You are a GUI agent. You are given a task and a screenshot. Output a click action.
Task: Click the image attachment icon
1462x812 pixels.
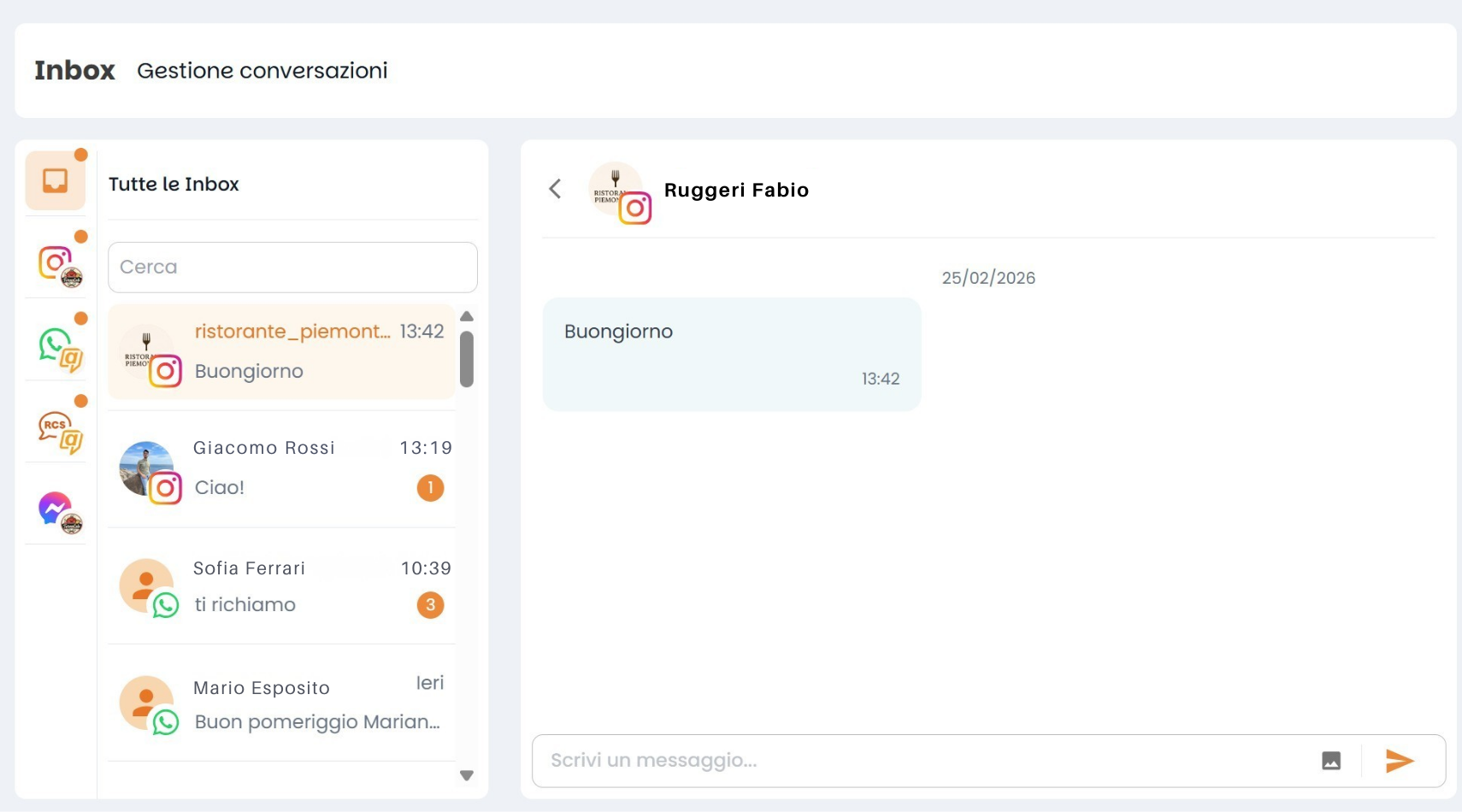tap(1330, 760)
